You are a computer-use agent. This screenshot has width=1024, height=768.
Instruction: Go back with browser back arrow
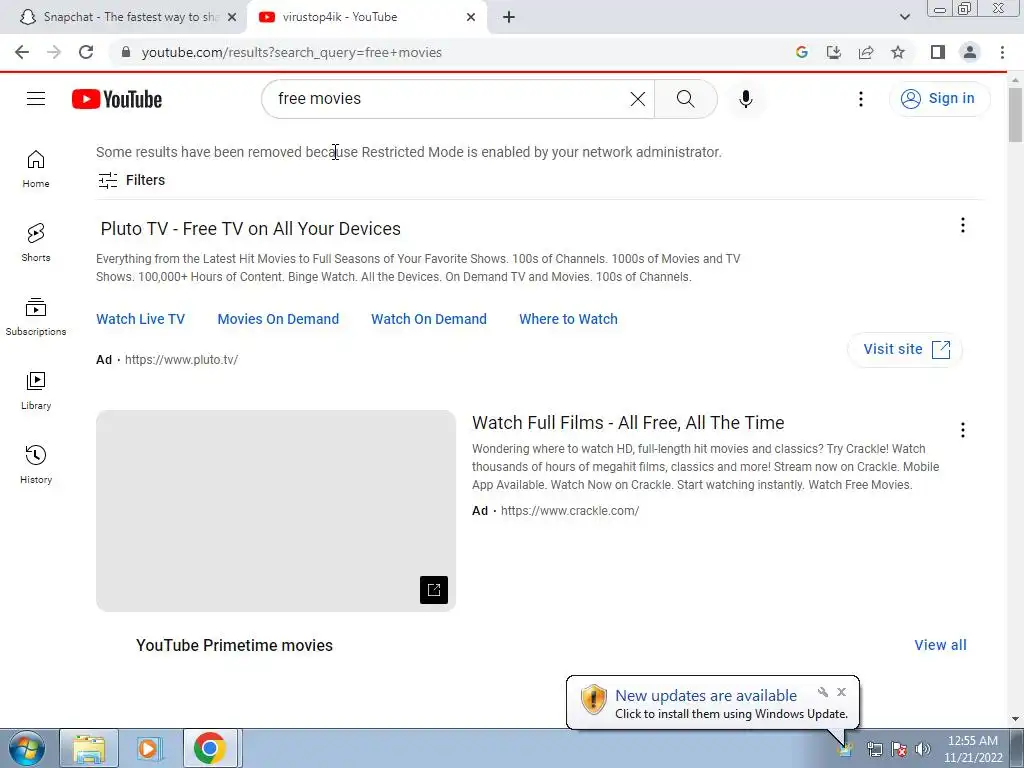click(x=22, y=52)
